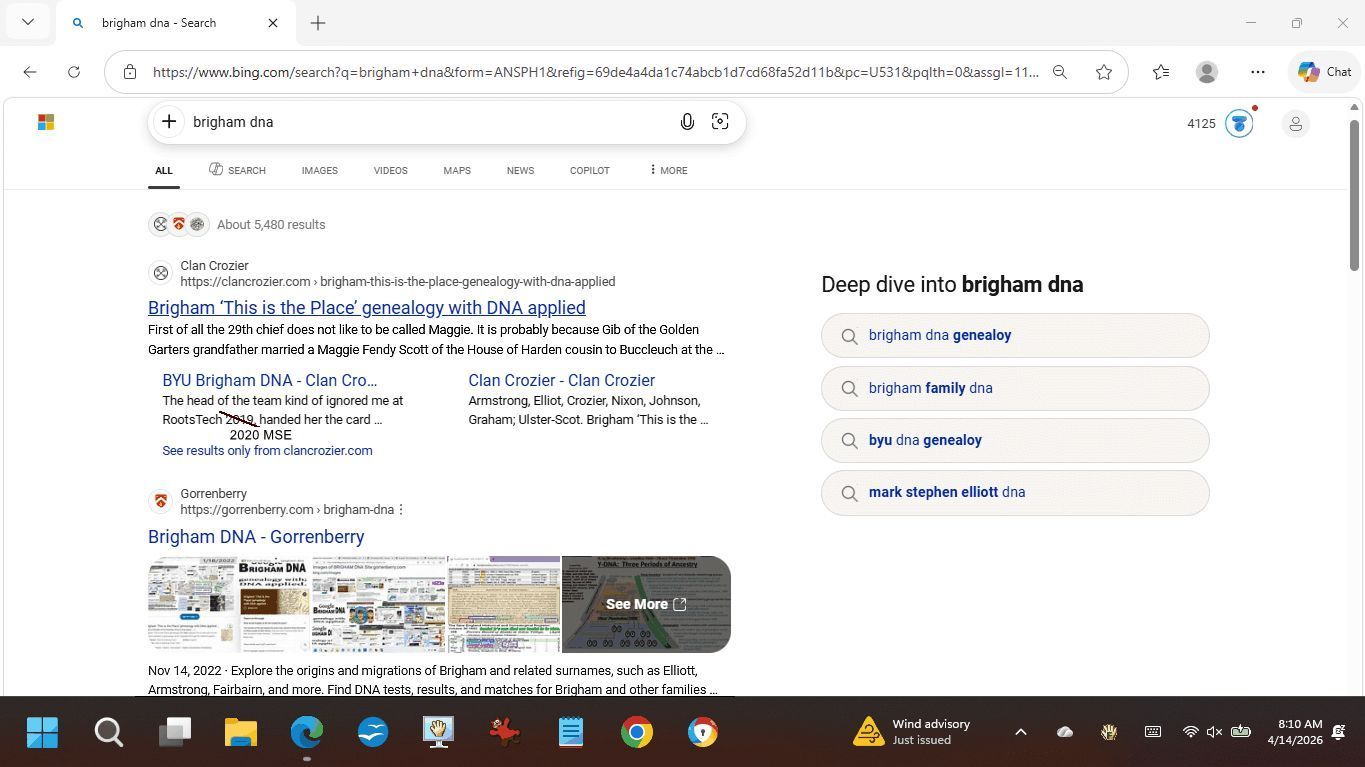
Task: View site information lock icon
Action: 130,72
